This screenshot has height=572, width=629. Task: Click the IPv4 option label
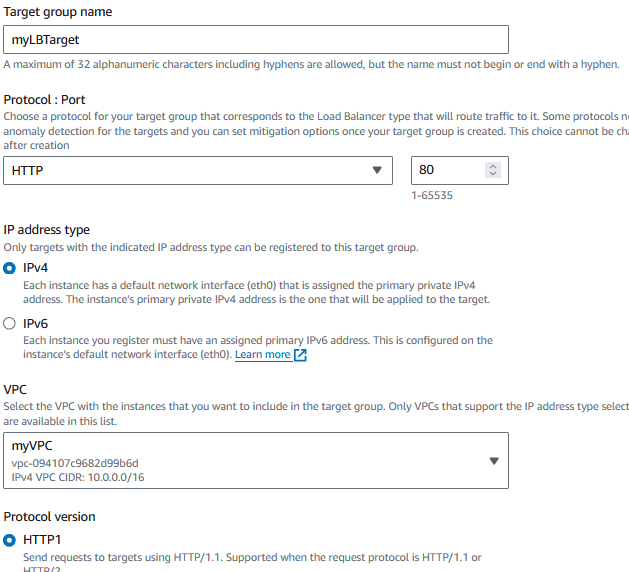point(36,268)
